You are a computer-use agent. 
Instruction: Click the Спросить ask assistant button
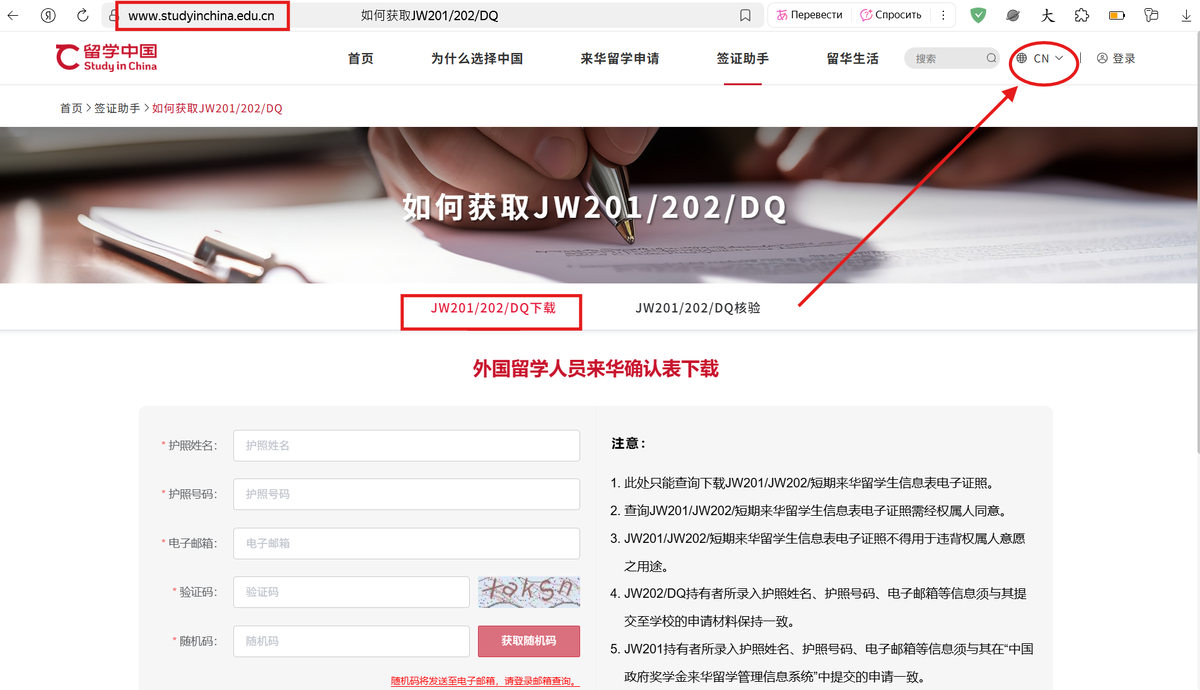(x=890, y=15)
